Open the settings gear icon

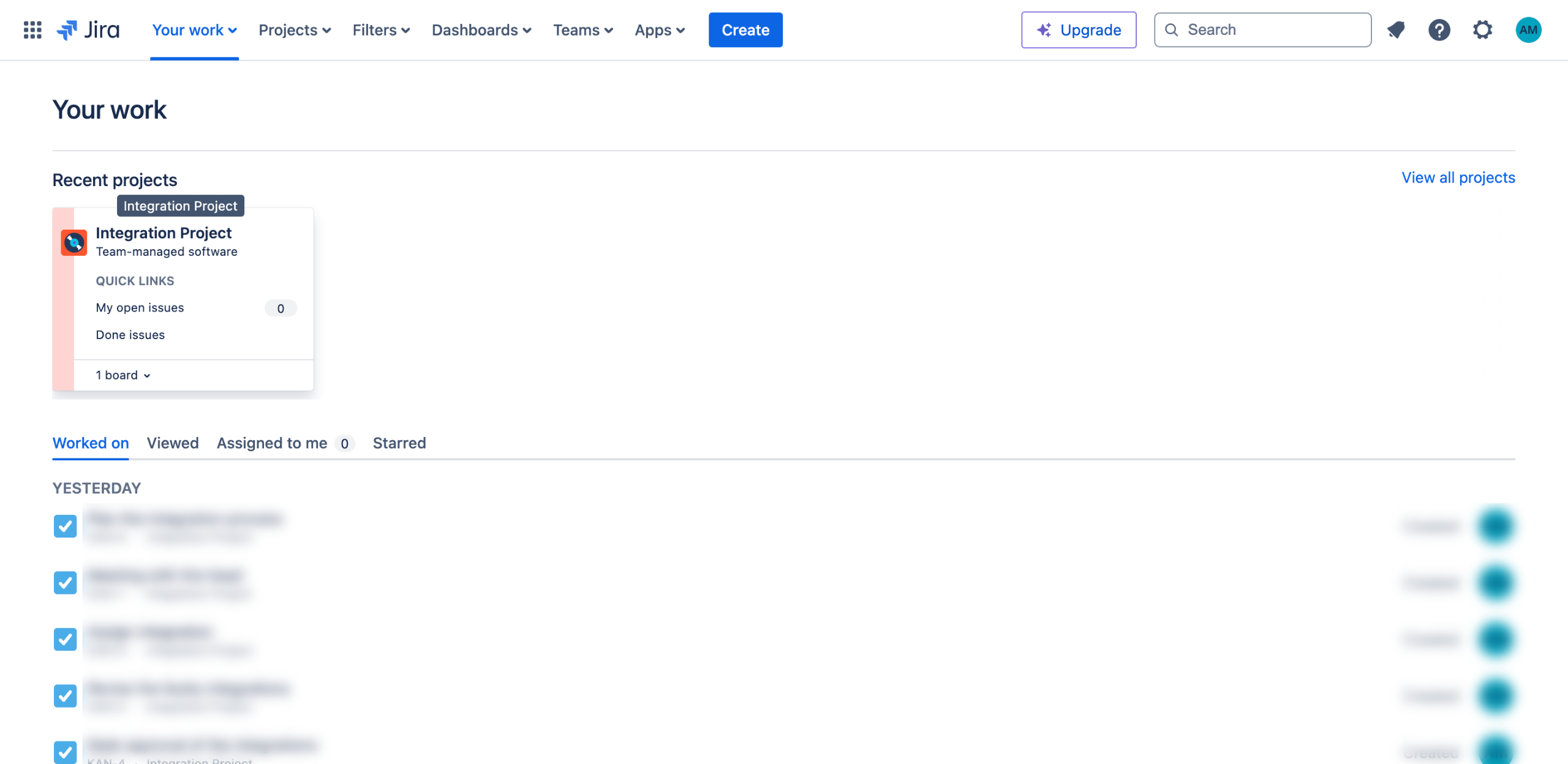pyautogui.click(x=1482, y=29)
